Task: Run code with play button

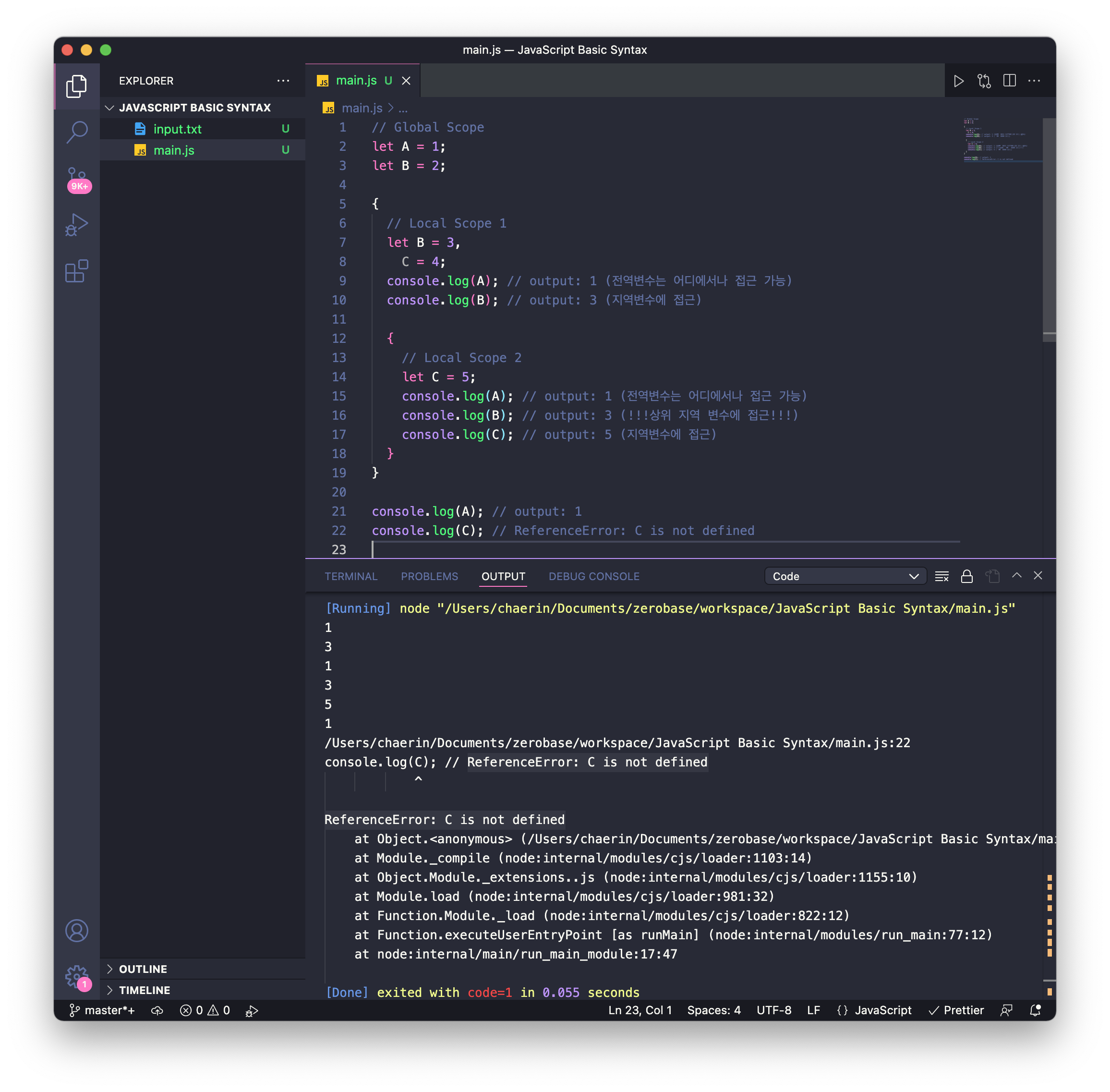Action: click(958, 81)
